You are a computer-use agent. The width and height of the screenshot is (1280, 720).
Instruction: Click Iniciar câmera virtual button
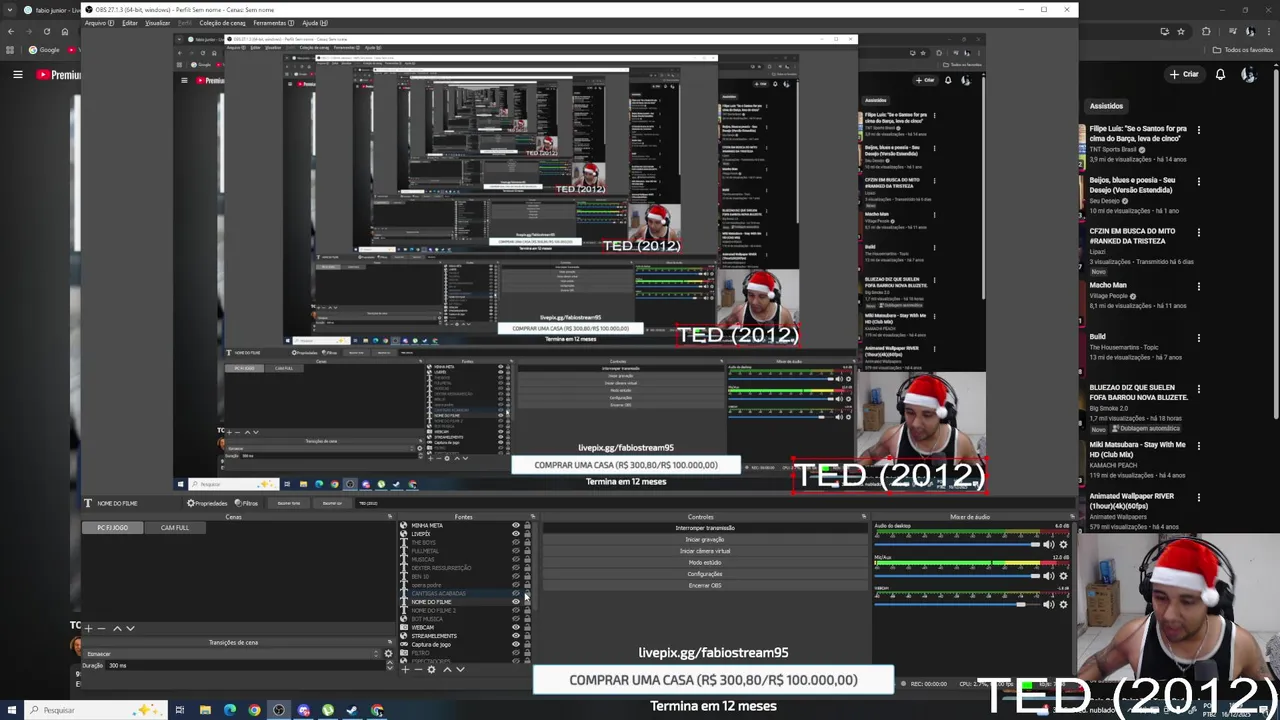coord(704,551)
